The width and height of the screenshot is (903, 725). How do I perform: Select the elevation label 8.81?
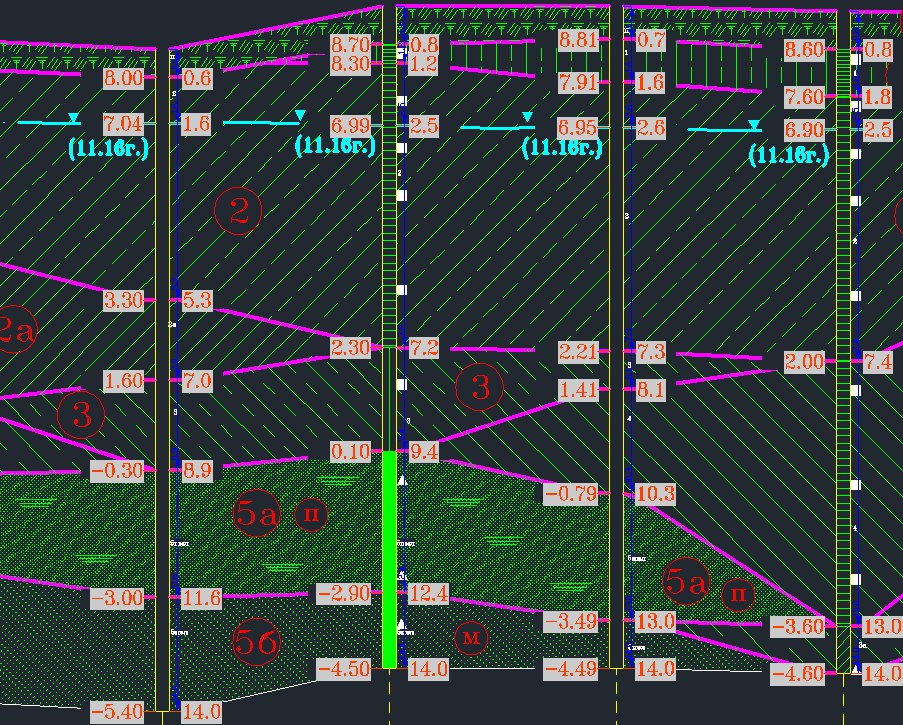[578, 41]
